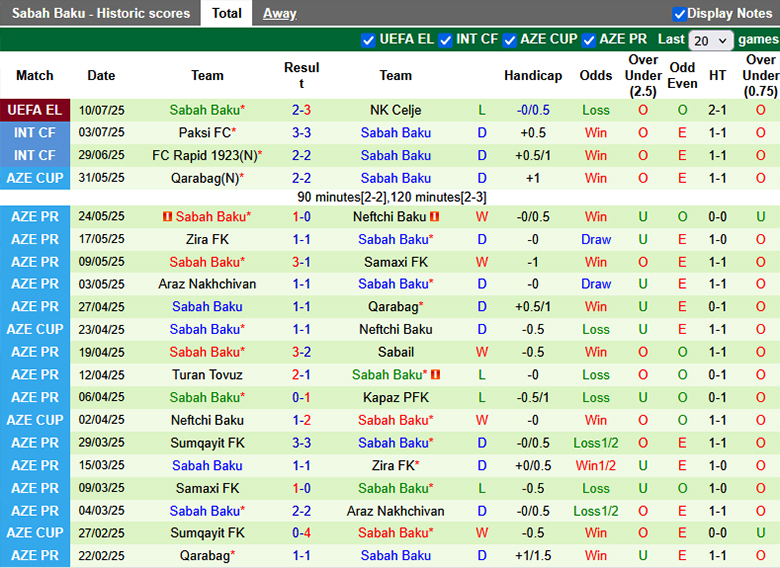Image resolution: width=780 pixels, height=568 pixels.
Task: Uncheck the INT CF filter checkbox
Action: [445, 40]
